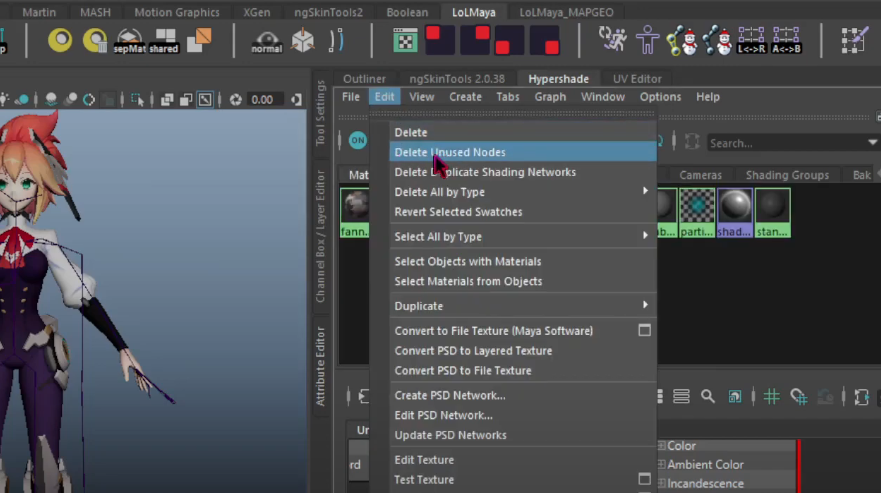Select the LoLMaya_MAPGEO shelf tab
This screenshot has width=881, height=493.
pos(566,12)
